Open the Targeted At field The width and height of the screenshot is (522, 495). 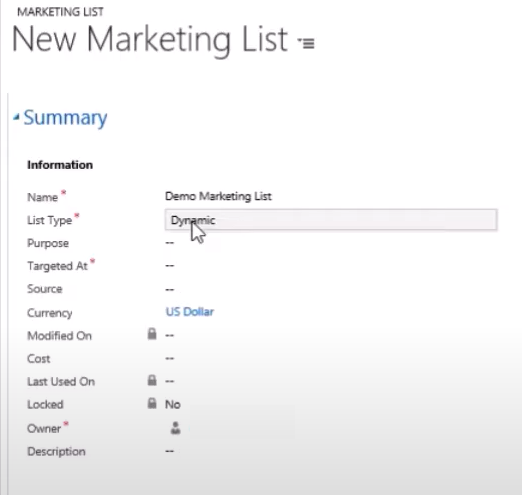tap(170, 266)
